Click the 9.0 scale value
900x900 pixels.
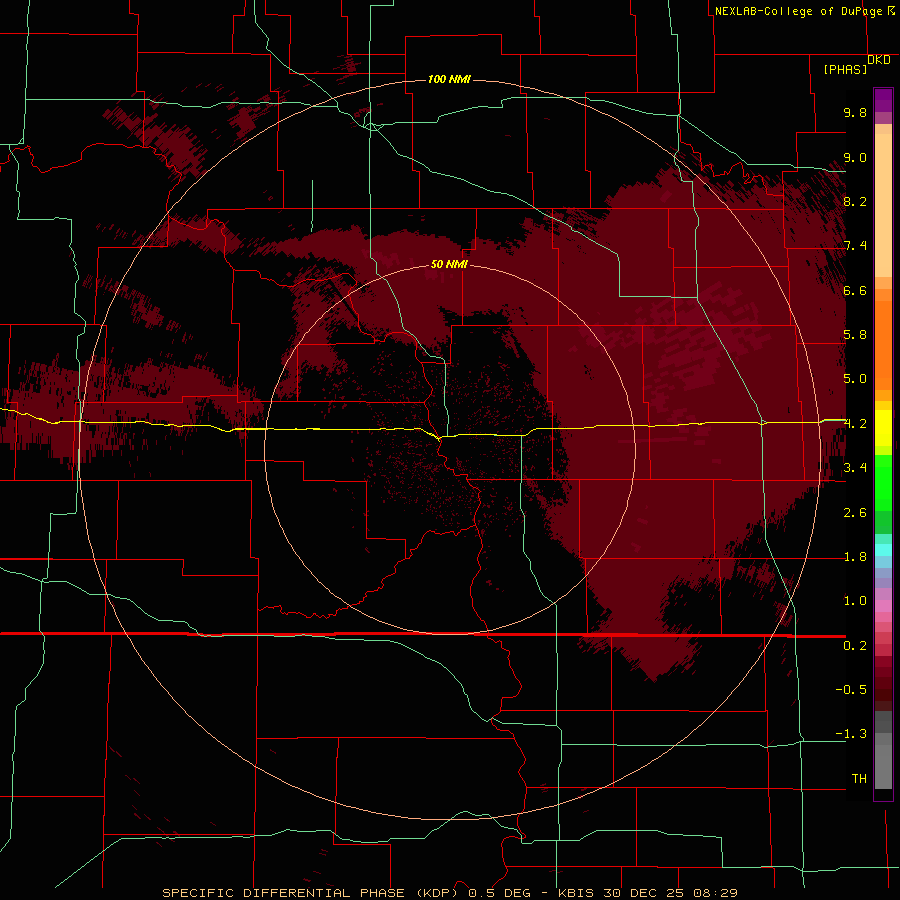click(855, 157)
